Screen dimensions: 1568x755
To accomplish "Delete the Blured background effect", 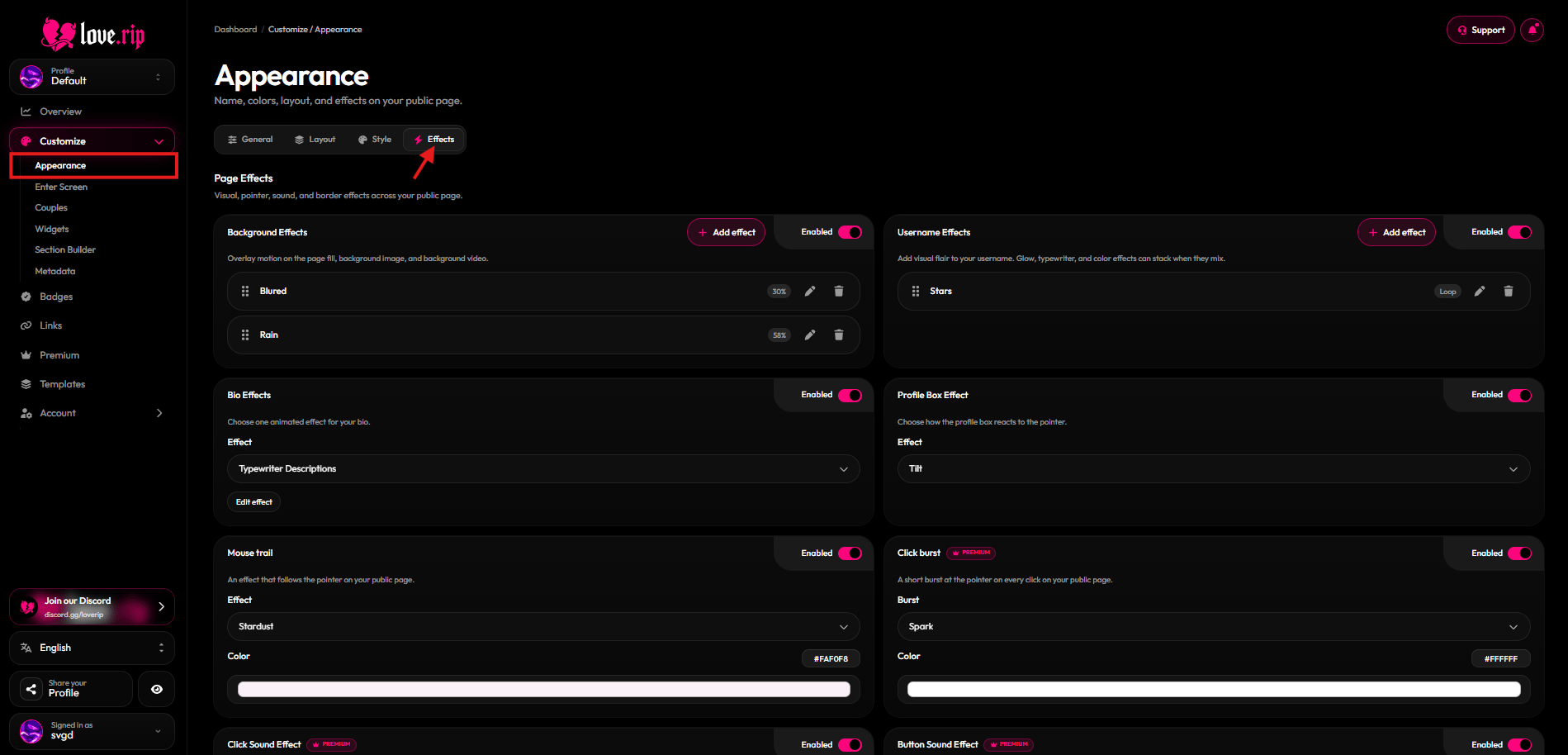I will [838, 291].
